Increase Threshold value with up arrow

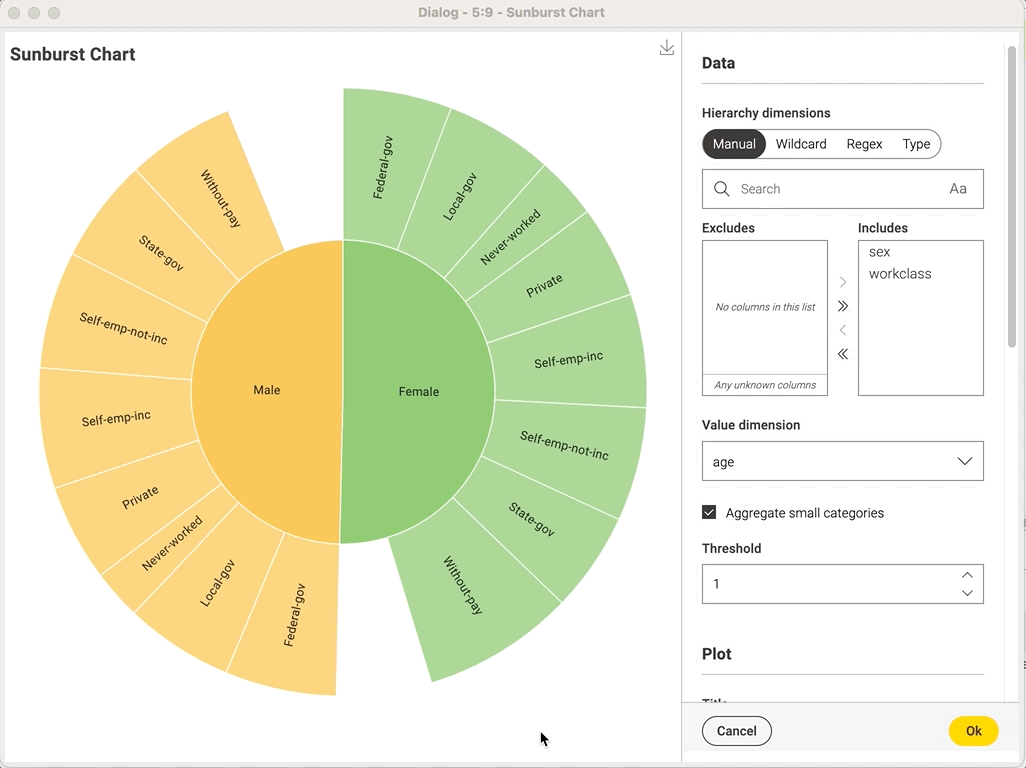(967, 575)
